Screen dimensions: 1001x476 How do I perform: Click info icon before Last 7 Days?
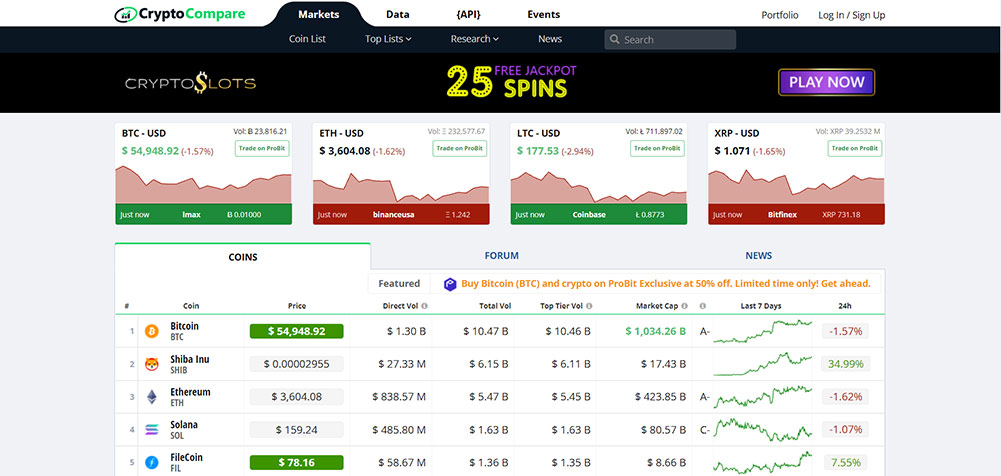coord(703,306)
